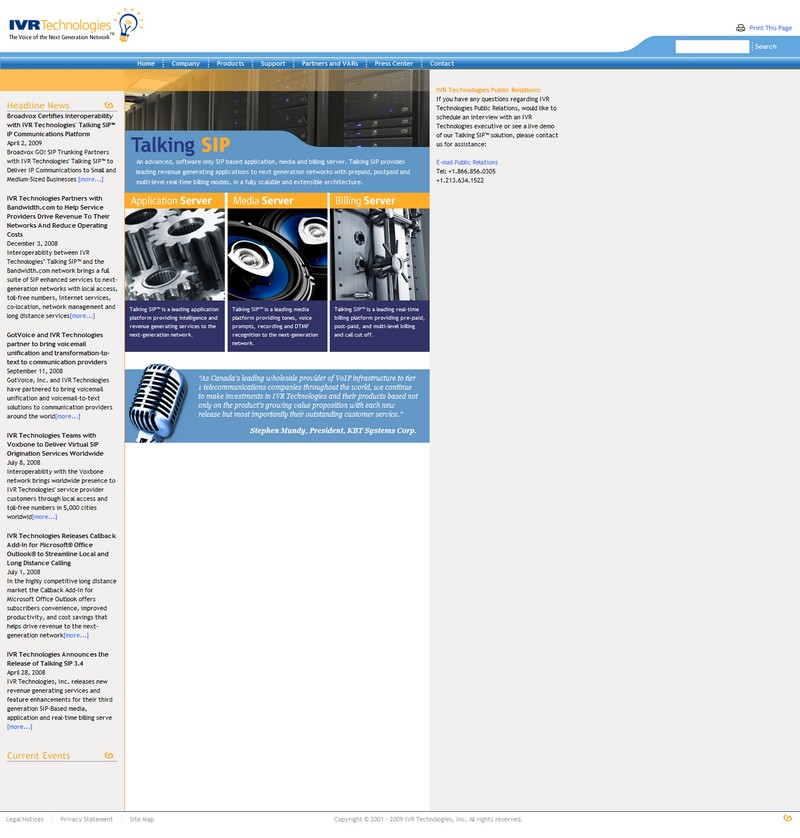This screenshot has width=800, height=838.
Task: Click the Application Server gears image
Action: pos(175,254)
